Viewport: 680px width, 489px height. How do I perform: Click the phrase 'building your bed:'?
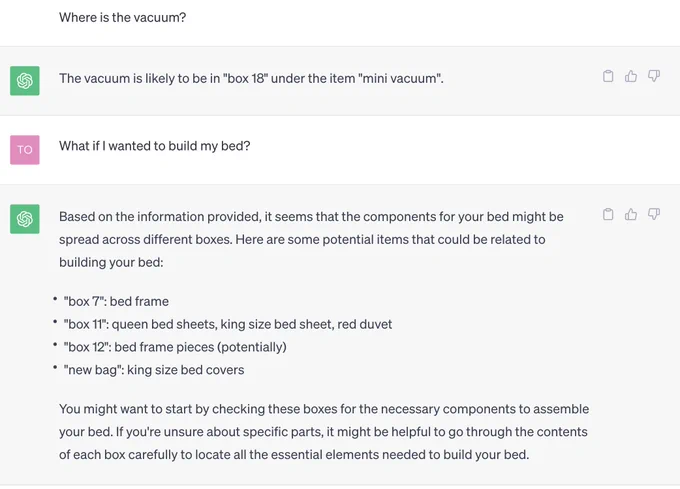pyautogui.click(x=111, y=262)
